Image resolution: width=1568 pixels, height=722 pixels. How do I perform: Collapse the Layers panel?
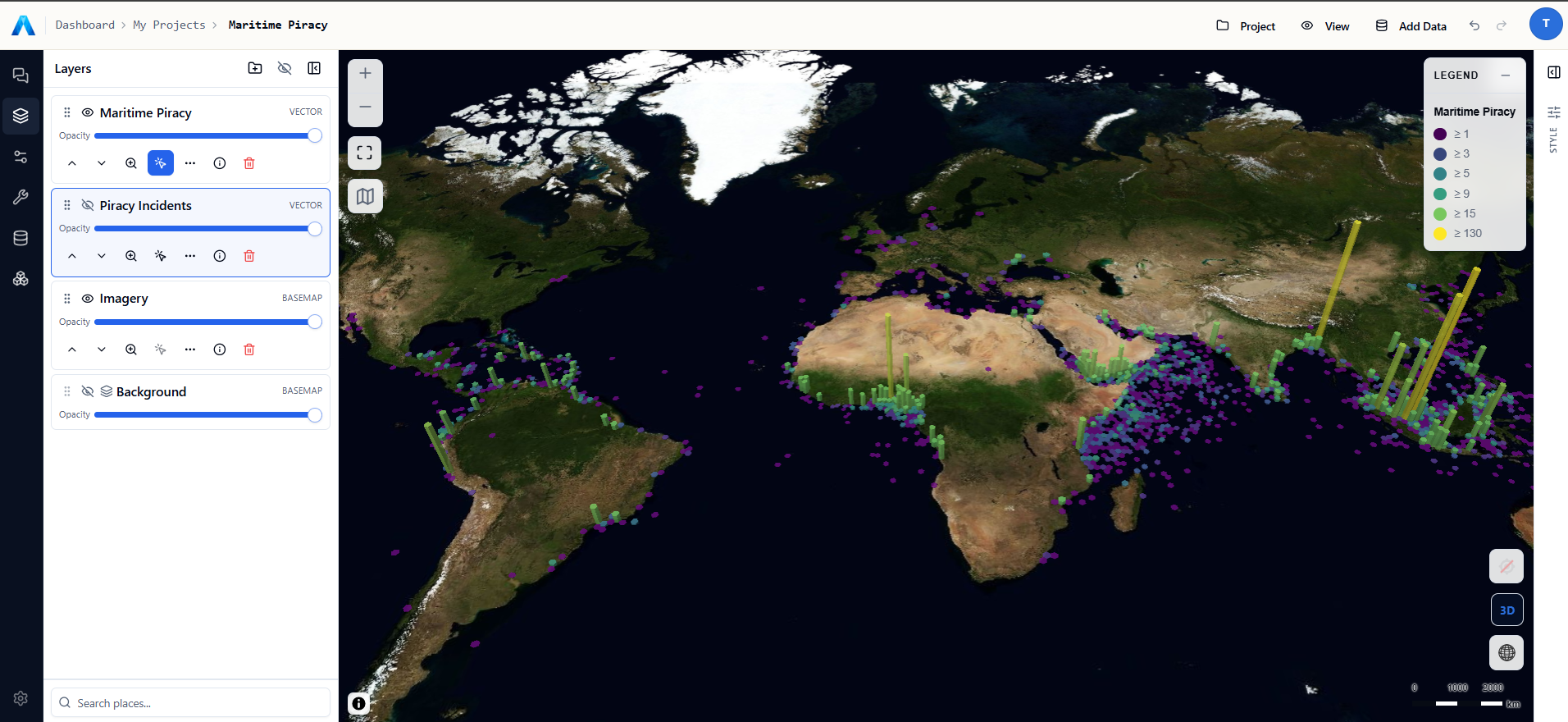point(314,68)
